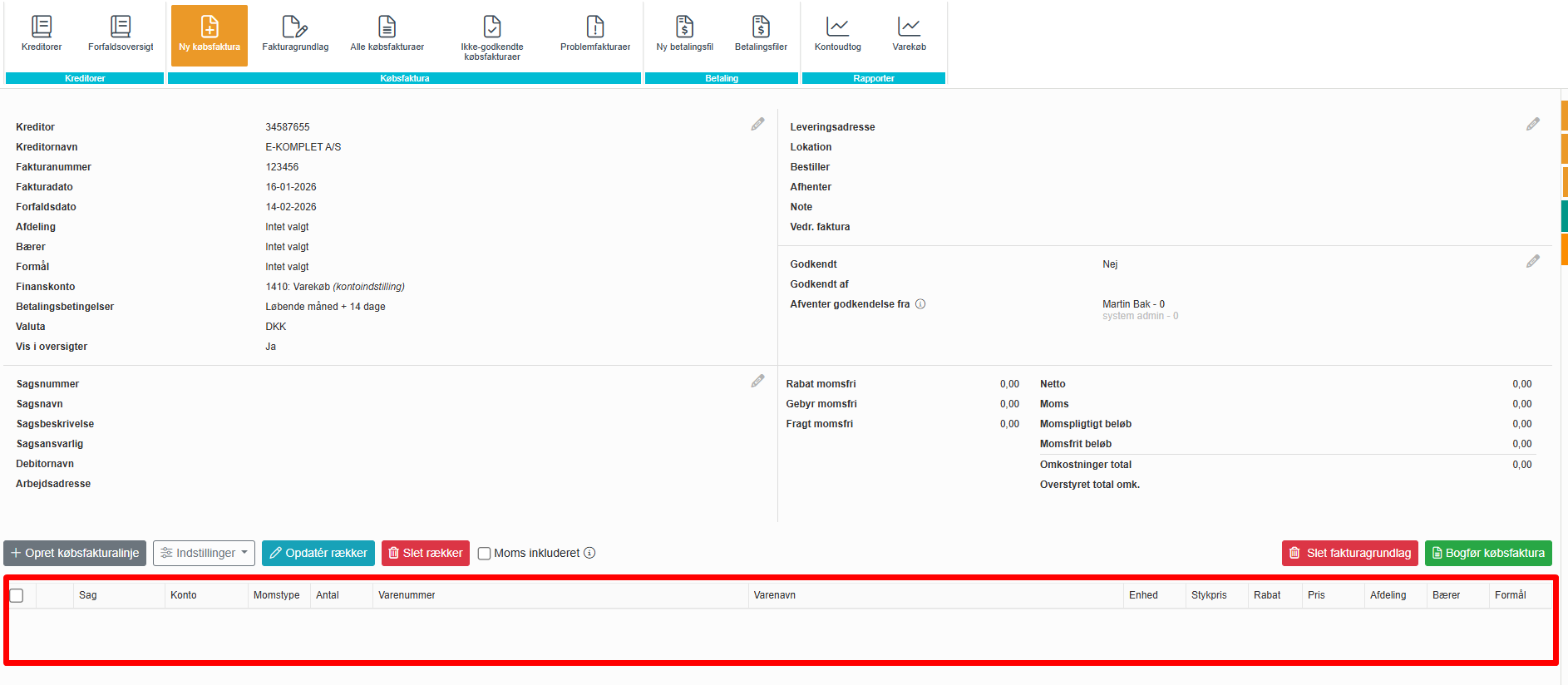1568x685 pixels.
Task: Expand the Indstillinger dropdown
Action: [204, 554]
